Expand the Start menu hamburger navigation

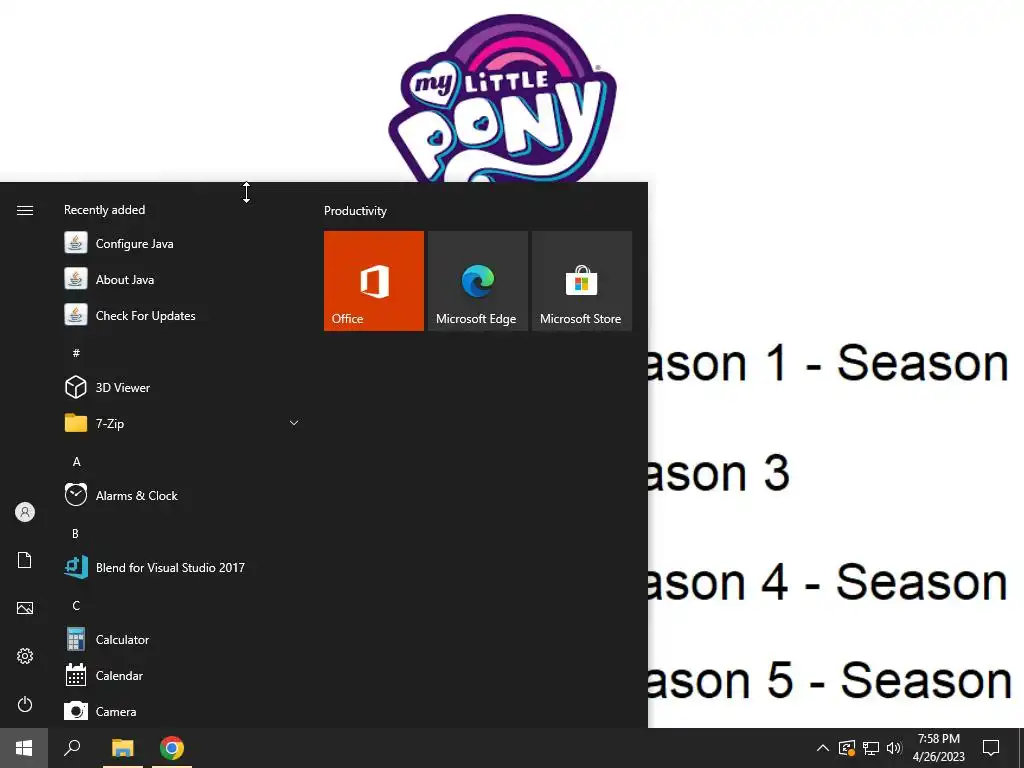pyautogui.click(x=25, y=210)
